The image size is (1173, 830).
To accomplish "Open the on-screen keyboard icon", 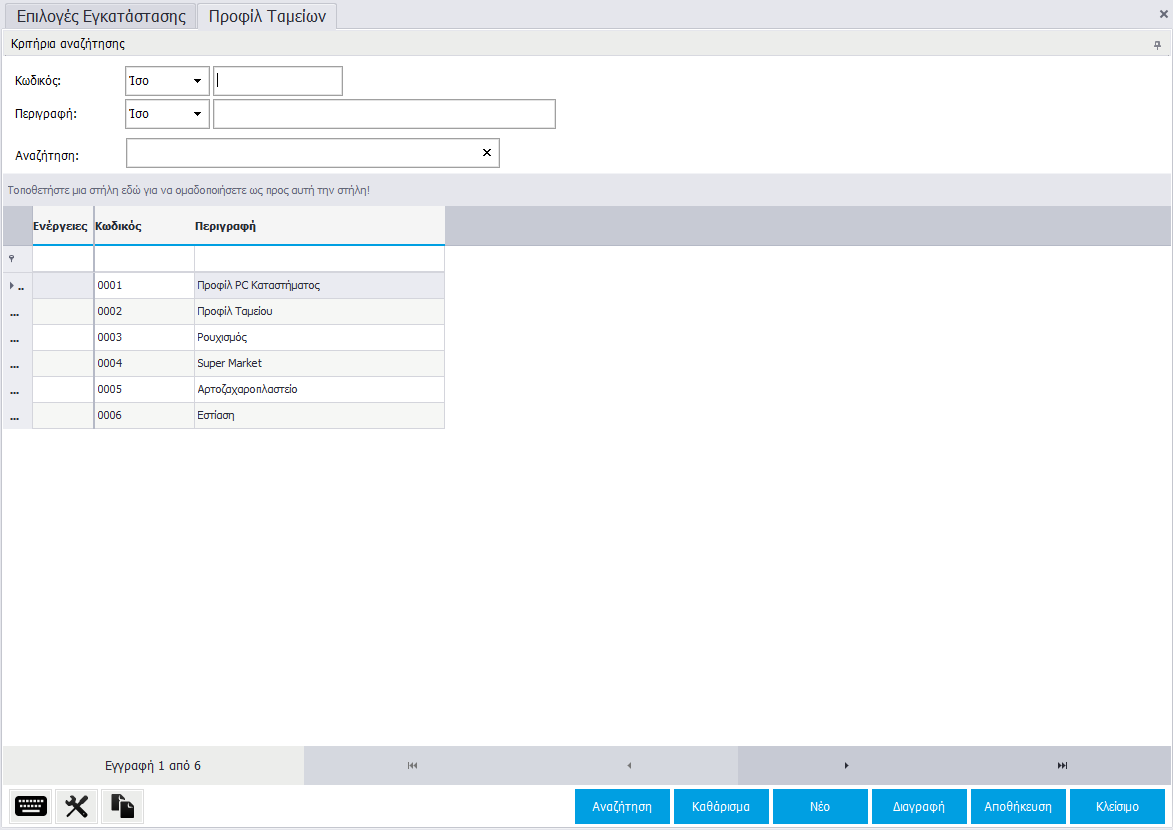I will pyautogui.click(x=30, y=806).
